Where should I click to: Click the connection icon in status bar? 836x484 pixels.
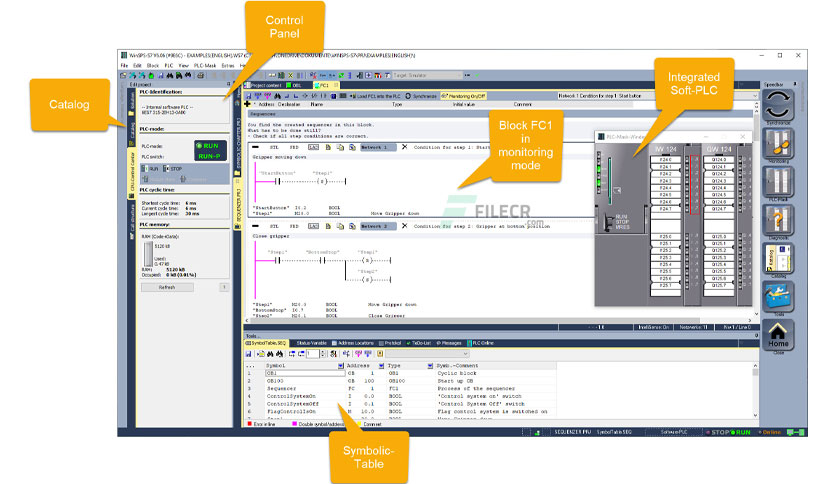pos(796,432)
